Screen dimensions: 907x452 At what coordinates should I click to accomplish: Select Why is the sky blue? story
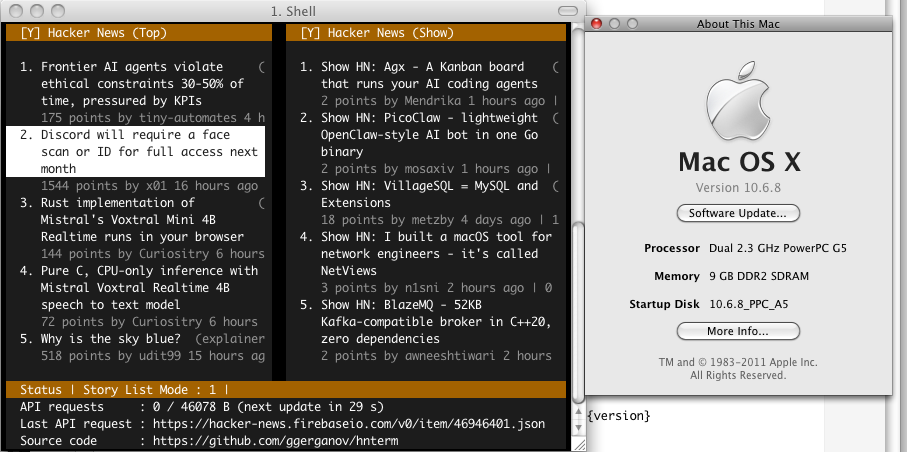[142, 339]
